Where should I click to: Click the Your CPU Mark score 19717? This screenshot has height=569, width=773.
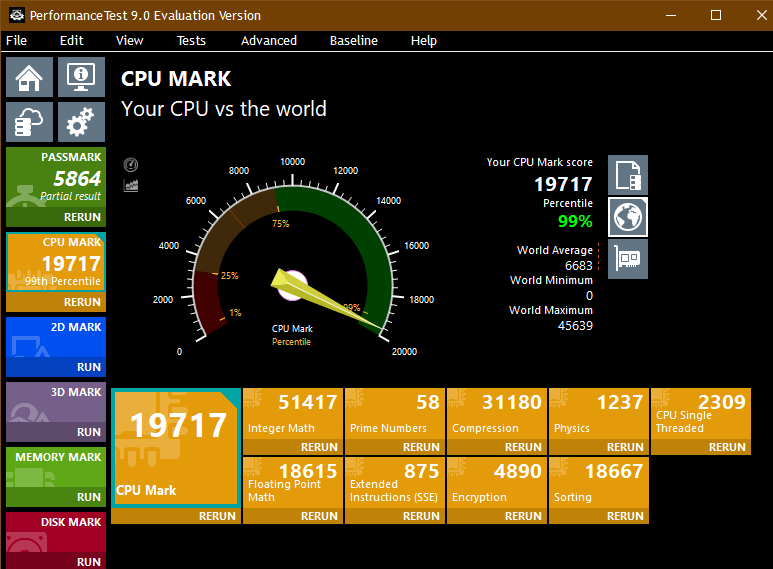(x=563, y=184)
